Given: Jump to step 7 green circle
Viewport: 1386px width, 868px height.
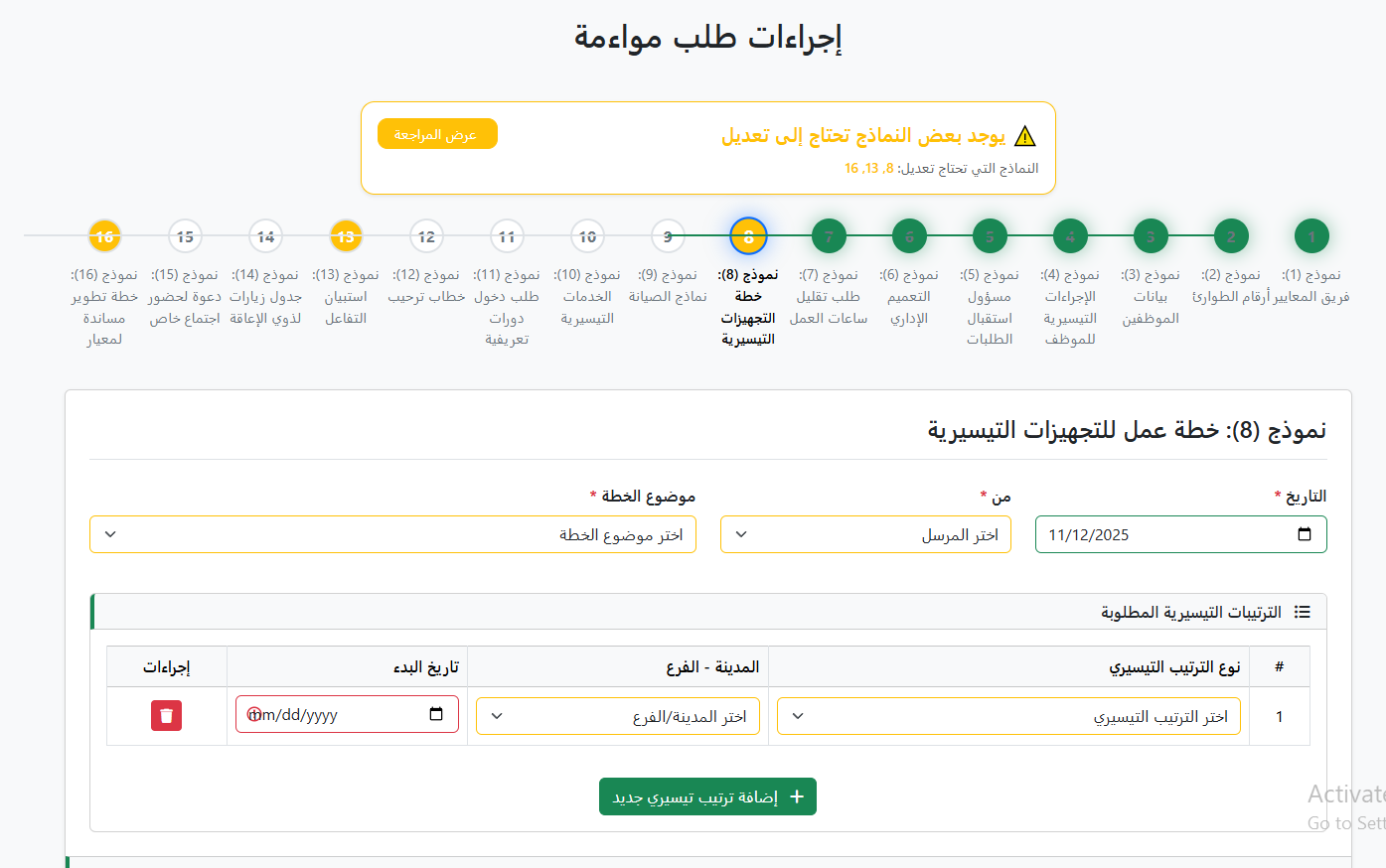Looking at the screenshot, I should [829, 236].
